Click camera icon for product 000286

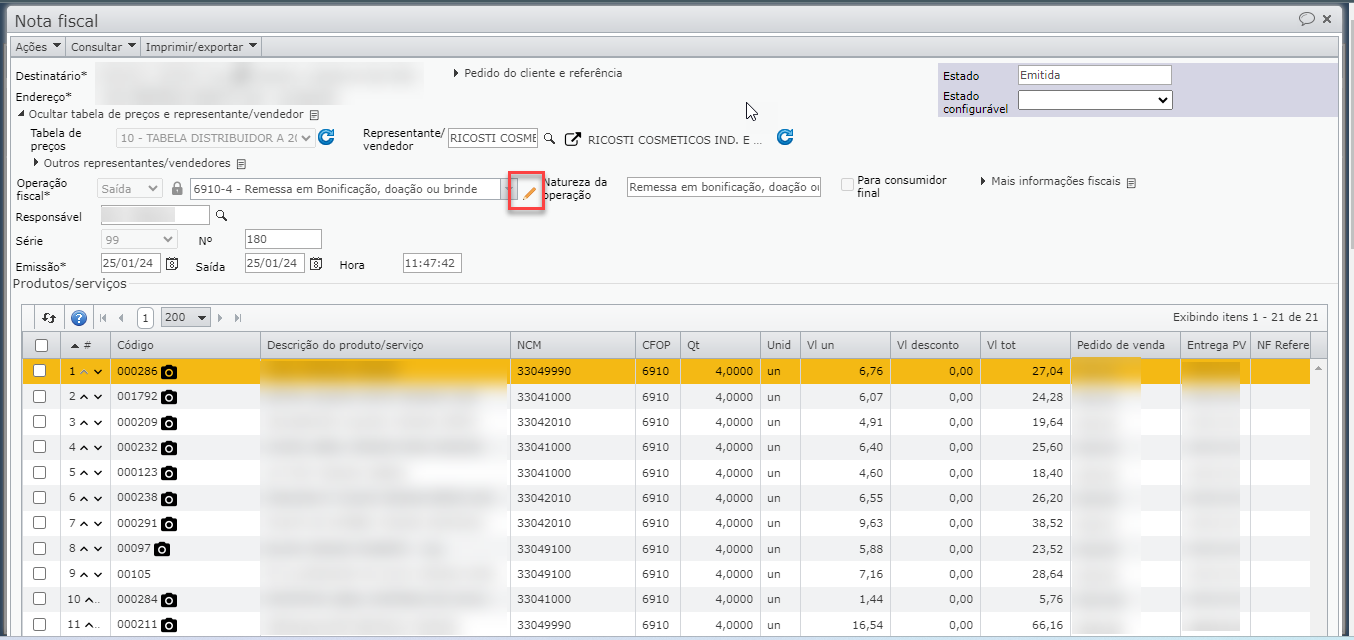click(170, 372)
